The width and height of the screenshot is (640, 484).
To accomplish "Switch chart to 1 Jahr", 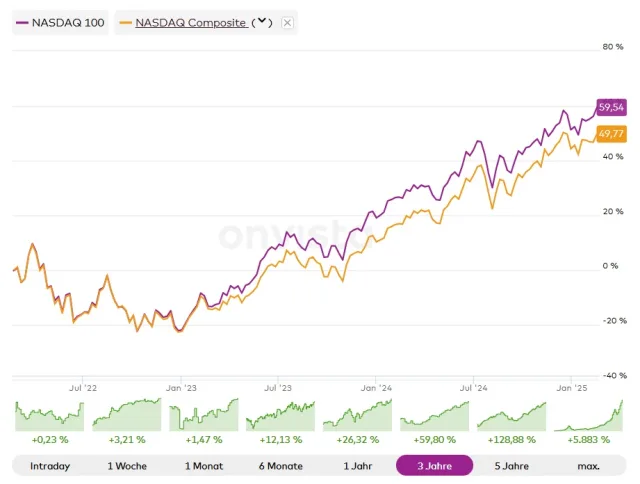I will click(357, 466).
